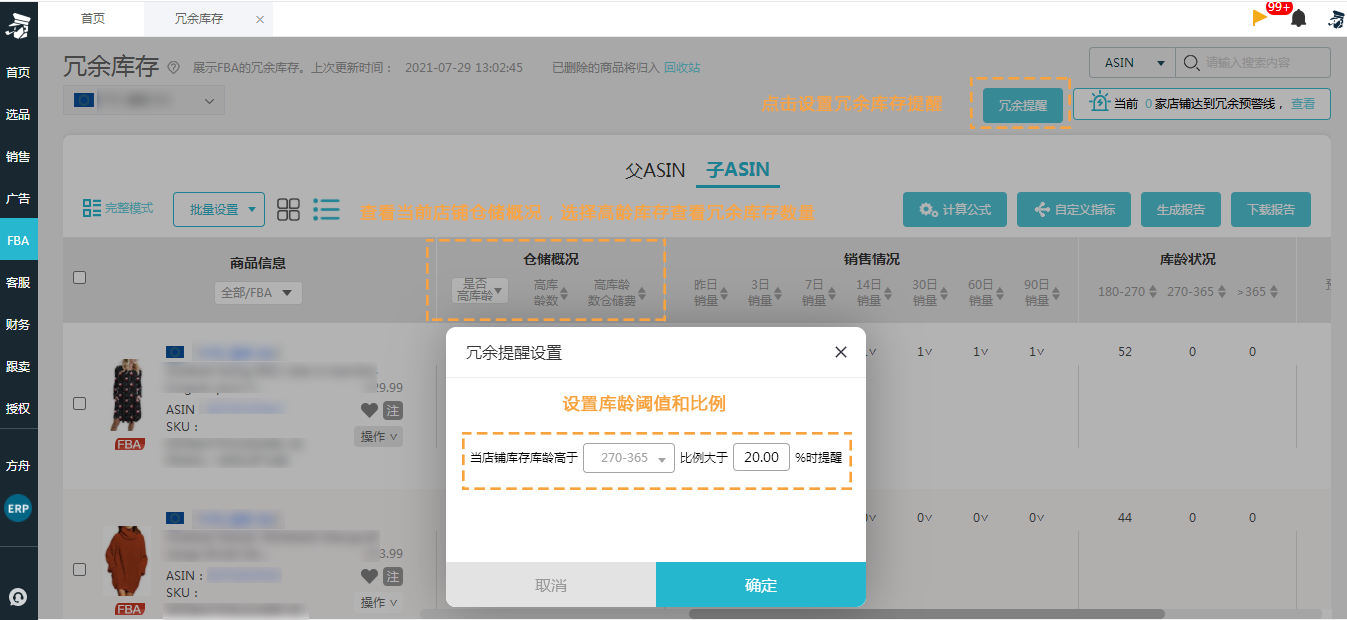Open the ERP round icon in the sidebar
This screenshot has height=620, width=1347.
pyautogui.click(x=18, y=508)
